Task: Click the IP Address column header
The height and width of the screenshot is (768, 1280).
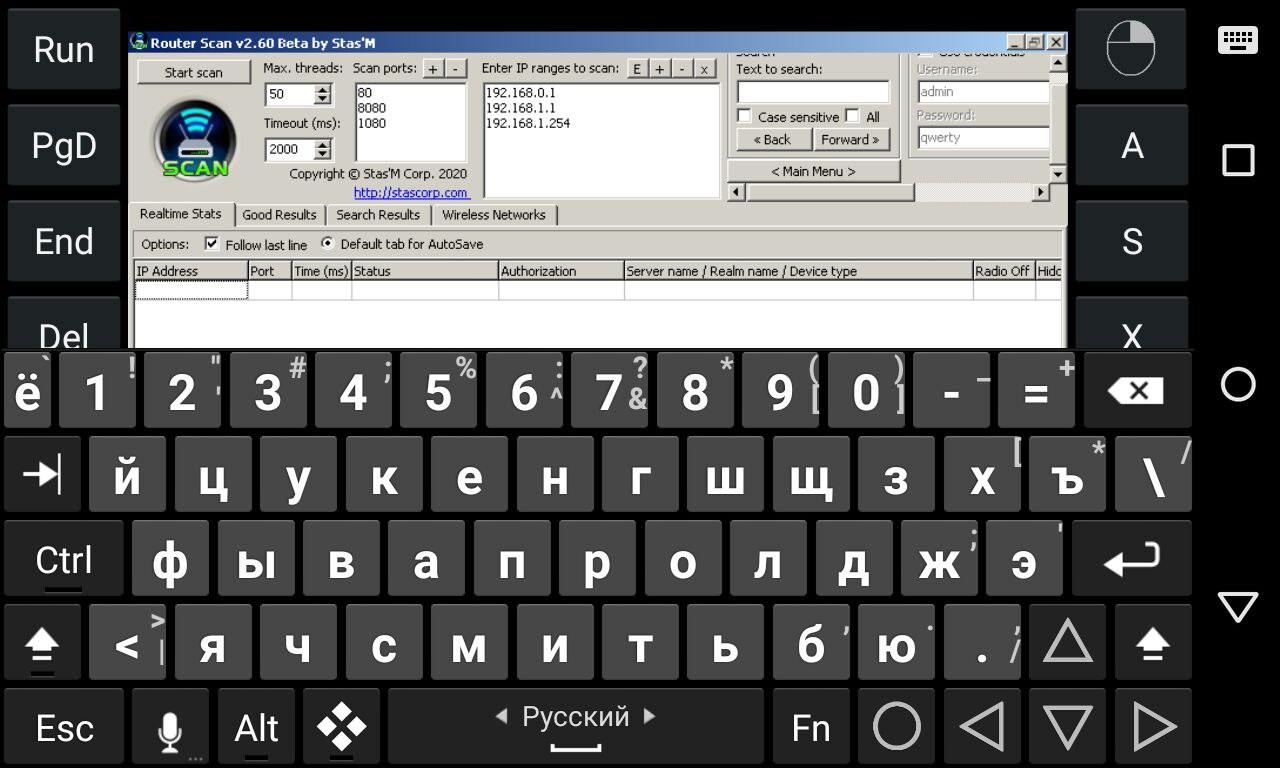Action: click(x=191, y=271)
